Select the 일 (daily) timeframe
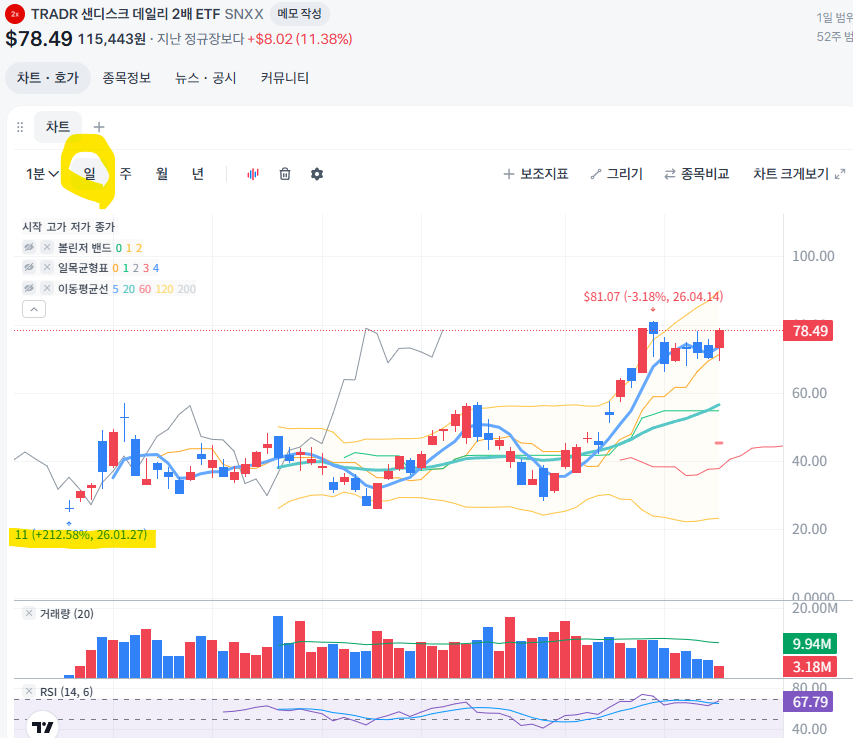This screenshot has width=853, height=738. point(89,174)
